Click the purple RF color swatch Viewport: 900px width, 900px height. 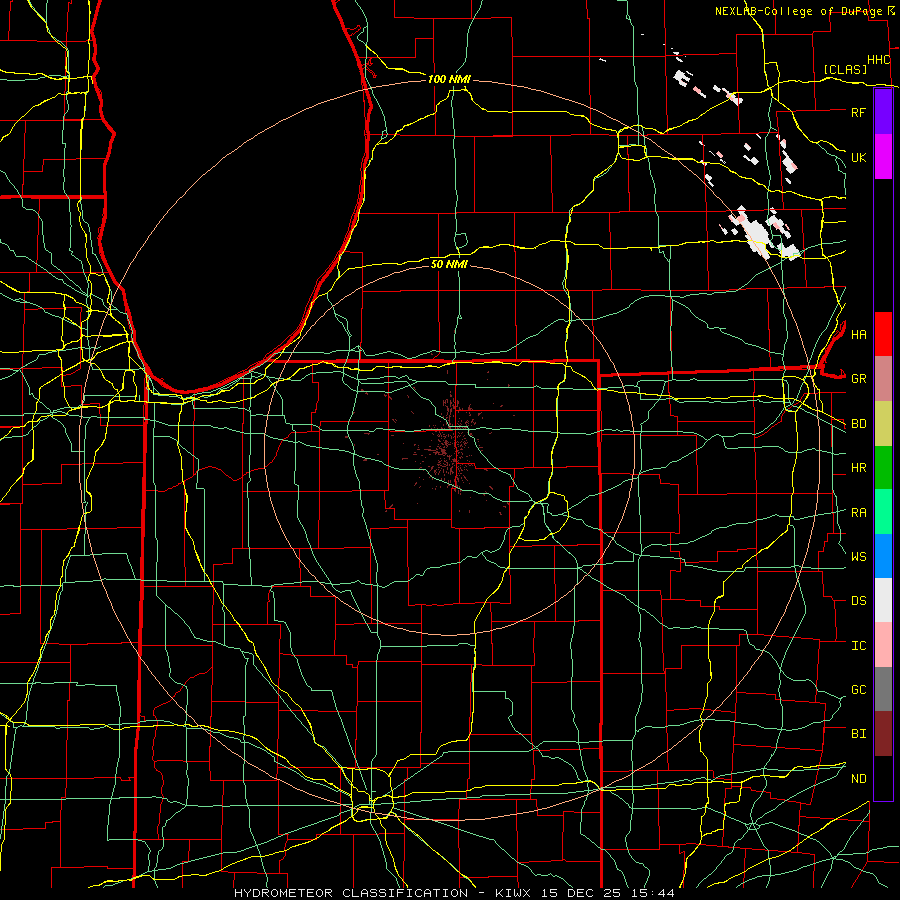coord(883,112)
